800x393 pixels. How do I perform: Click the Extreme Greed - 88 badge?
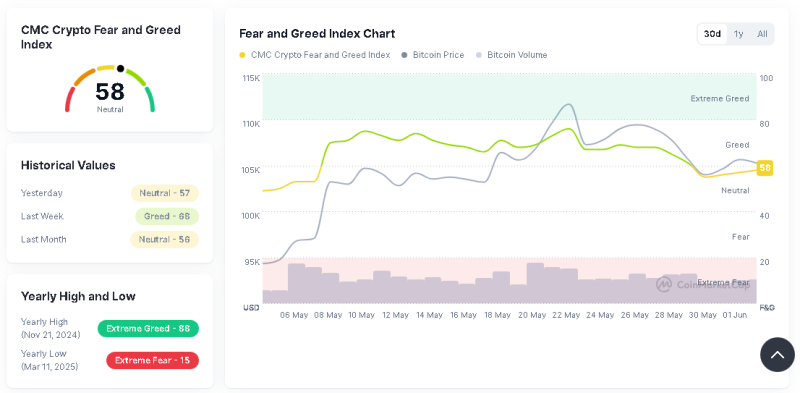click(x=148, y=329)
